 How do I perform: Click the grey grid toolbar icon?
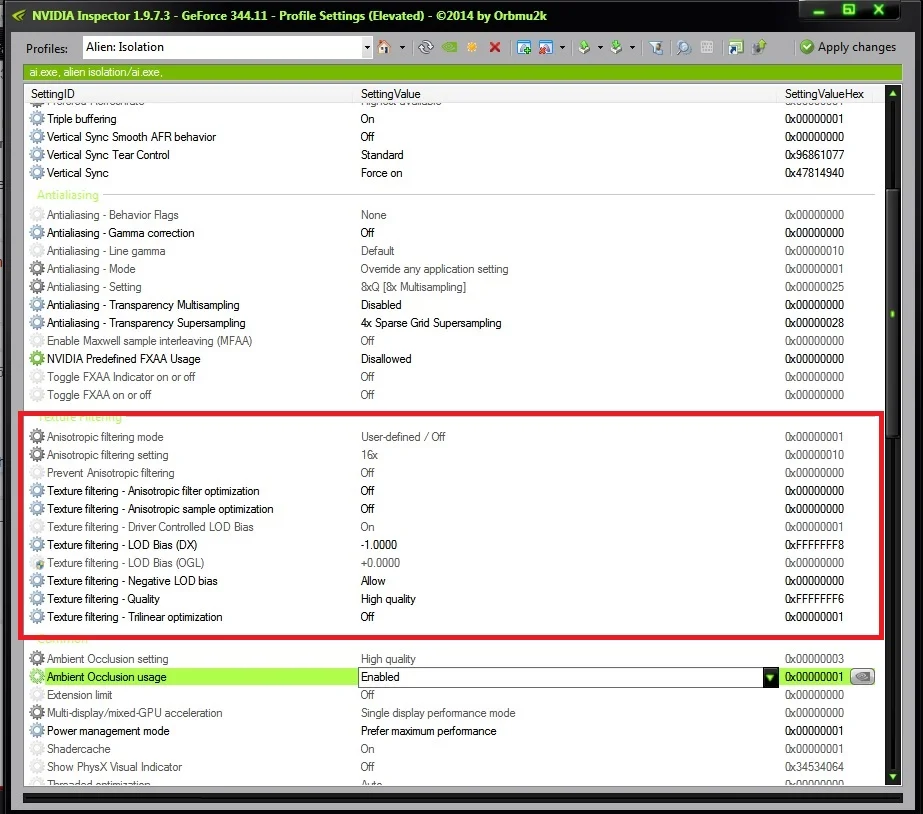(707, 47)
